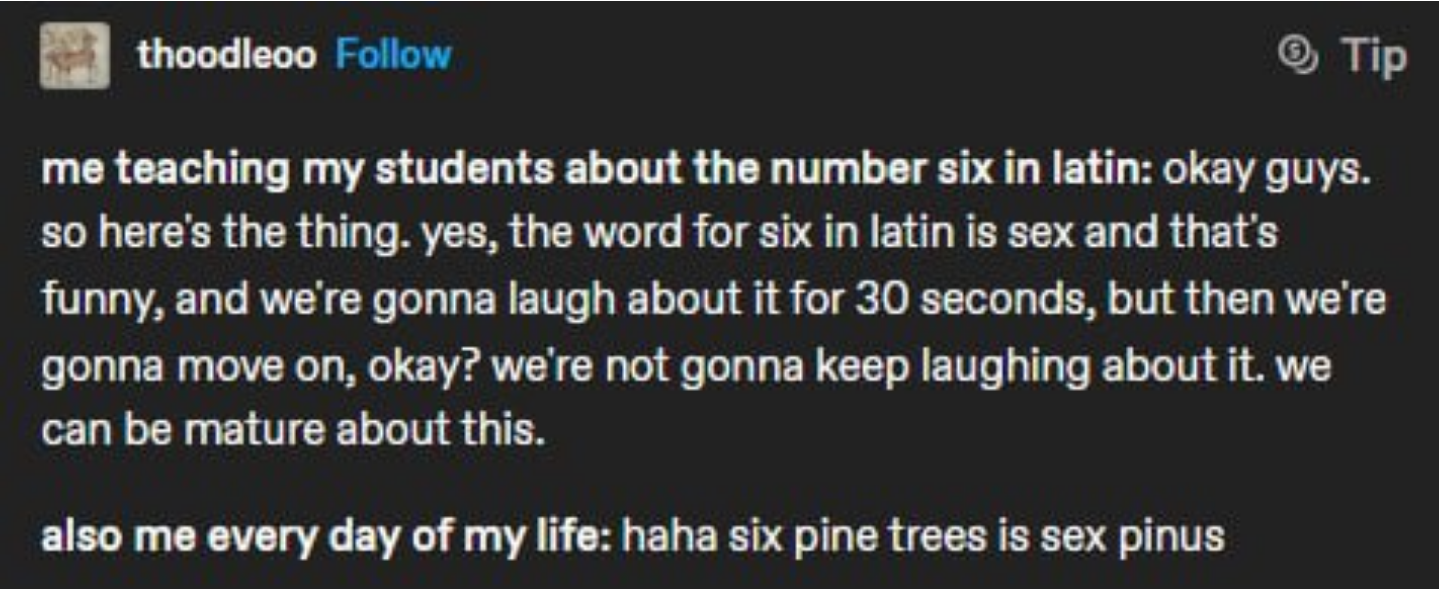Follow the thoodleoo blog
Viewport: 1439px width, 589px height.
click(393, 55)
